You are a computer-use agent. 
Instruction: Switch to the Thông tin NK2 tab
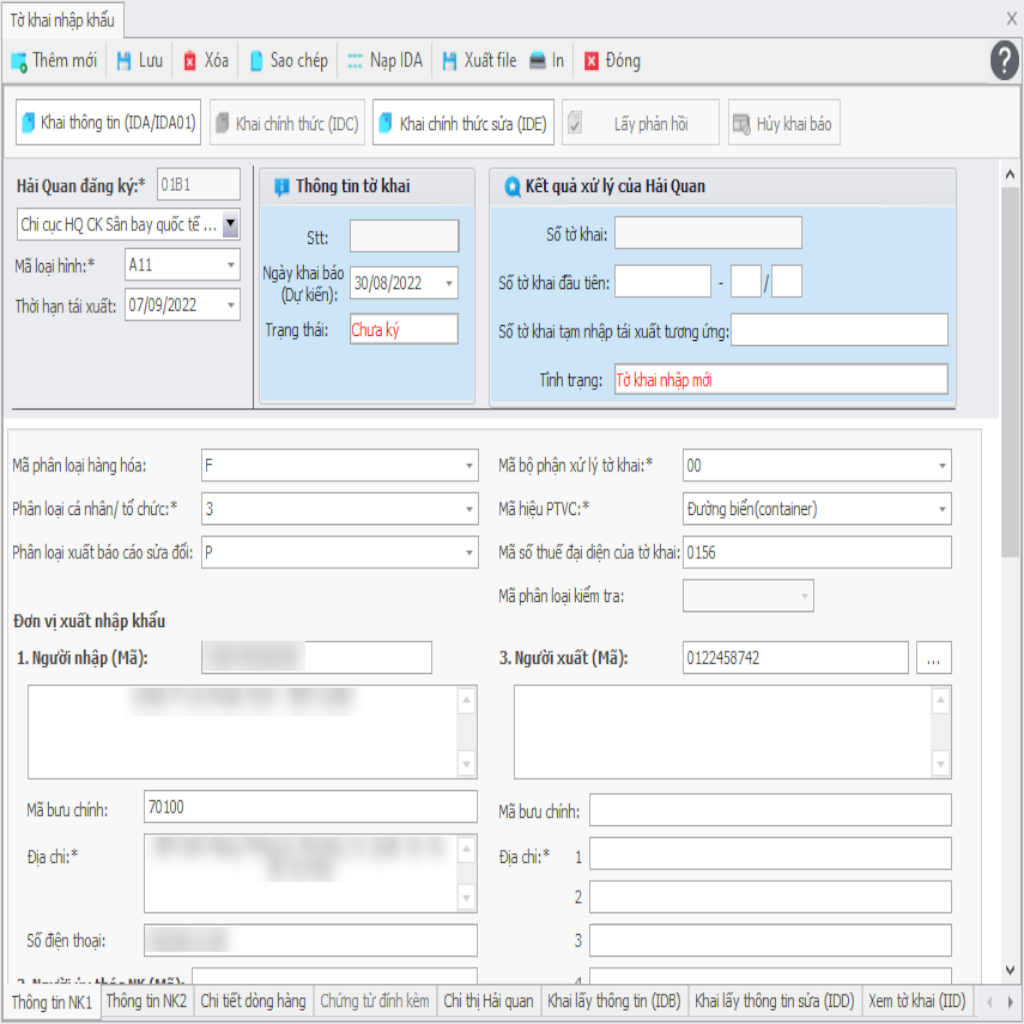(x=146, y=1001)
